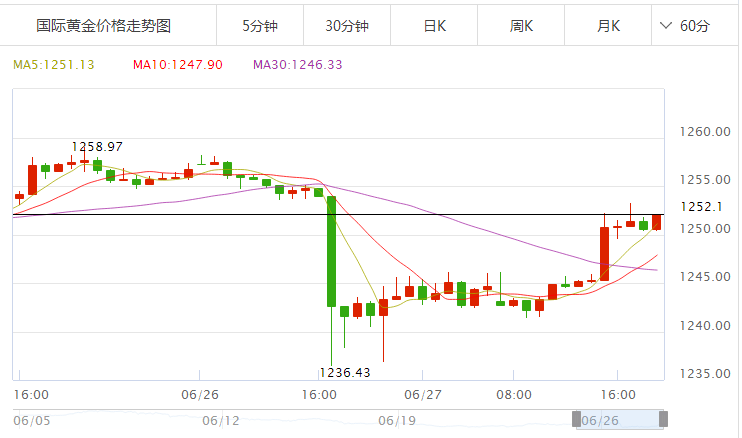Image resolution: width=742 pixels, height=438 pixels.
Task: Click right handle of timeline range slider
Action: click(x=662, y=420)
